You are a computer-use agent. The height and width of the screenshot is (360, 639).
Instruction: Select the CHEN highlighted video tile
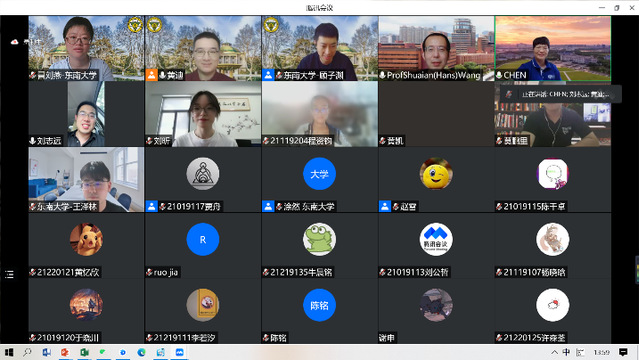553,48
